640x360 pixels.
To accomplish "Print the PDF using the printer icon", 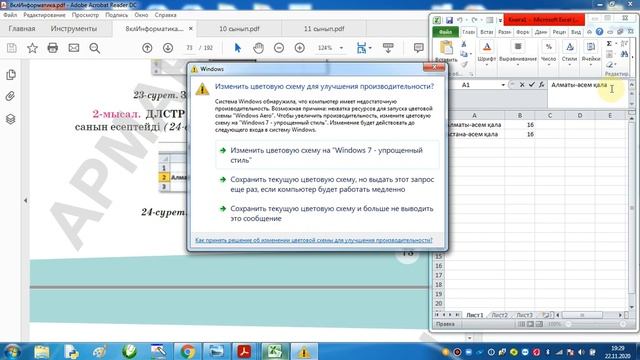I will click(53, 48).
